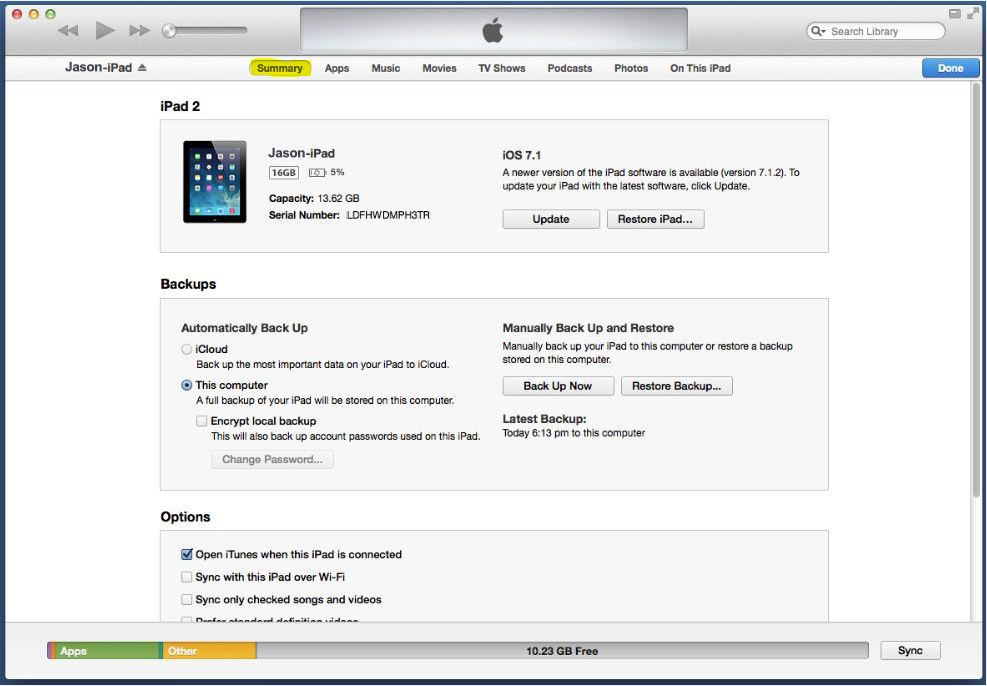987x686 pixels.
Task: Click the Sync button
Action: [910, 651]
